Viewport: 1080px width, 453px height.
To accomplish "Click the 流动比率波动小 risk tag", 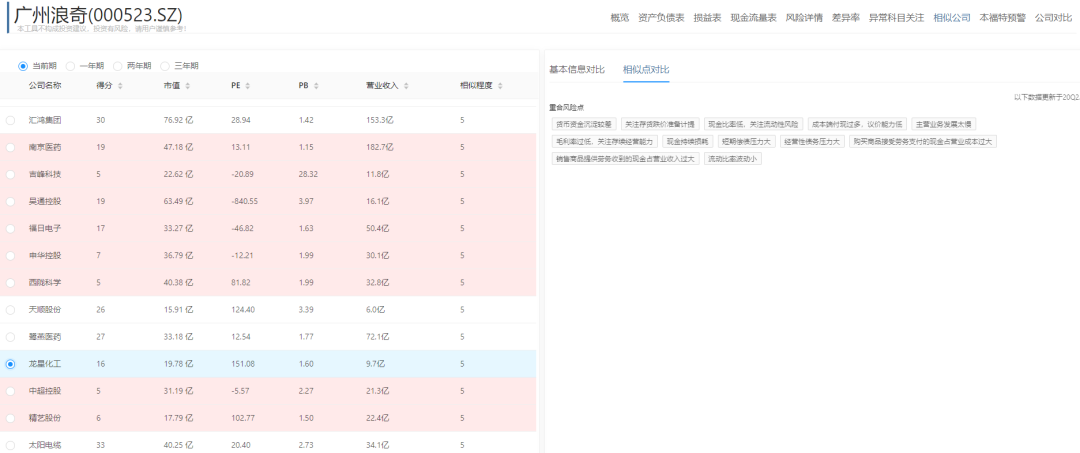I will [x=733, y=158].
